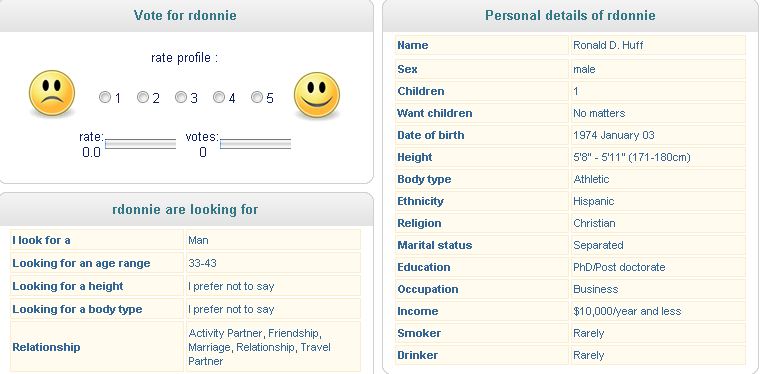Image resolution: width=761 pixels, height=374 pixels.
Task: Click the Sex value 'male'
Action: click(584, 69)
